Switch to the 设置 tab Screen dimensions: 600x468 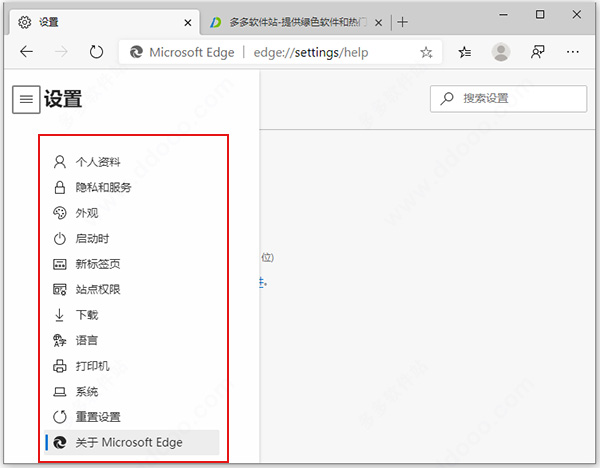(104, 22)
